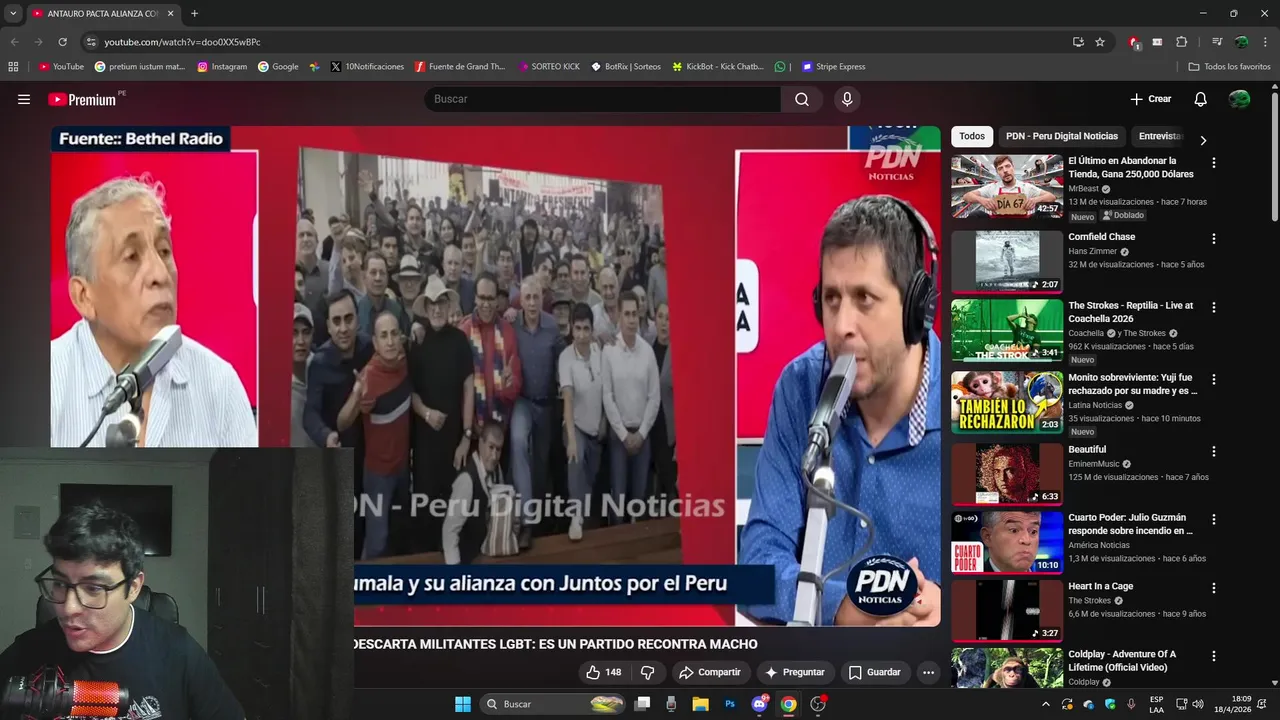
Task: Show hidden system tray icons
Action: coord(1046,704)
